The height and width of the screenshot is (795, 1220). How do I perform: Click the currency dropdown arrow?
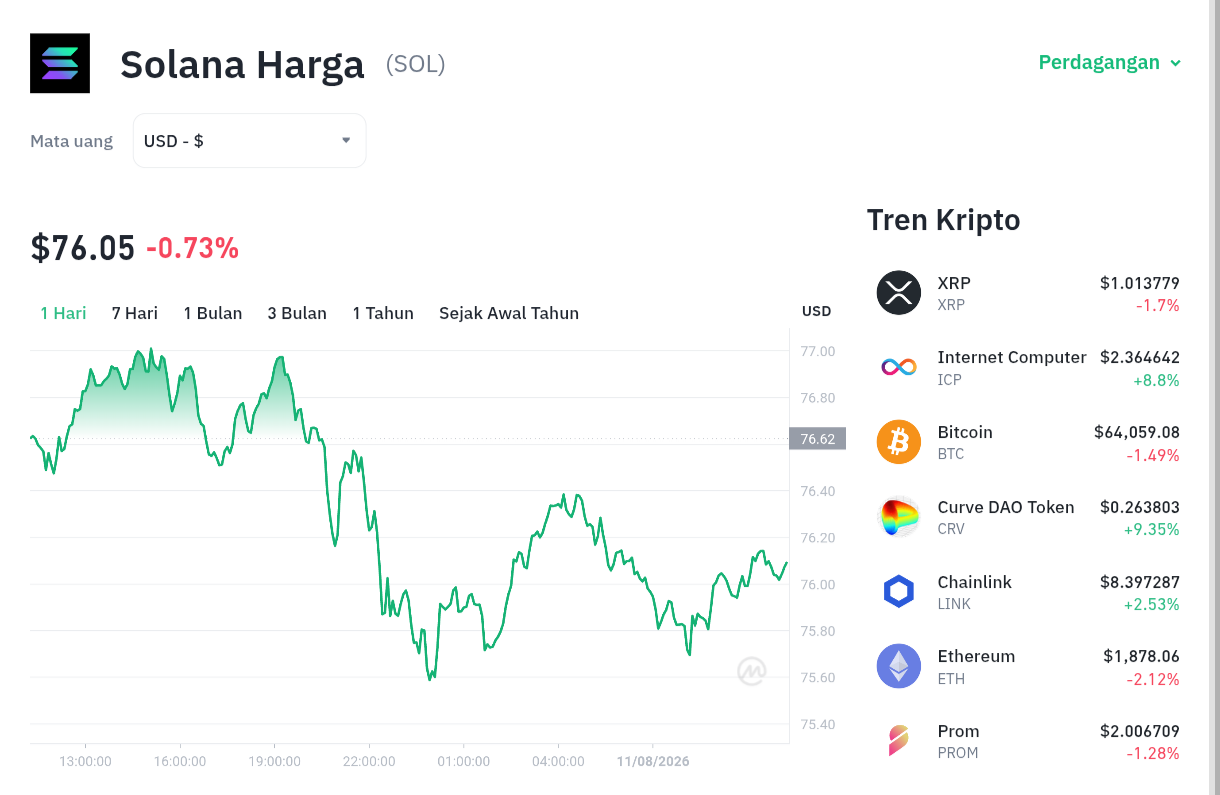click(346, 140)
